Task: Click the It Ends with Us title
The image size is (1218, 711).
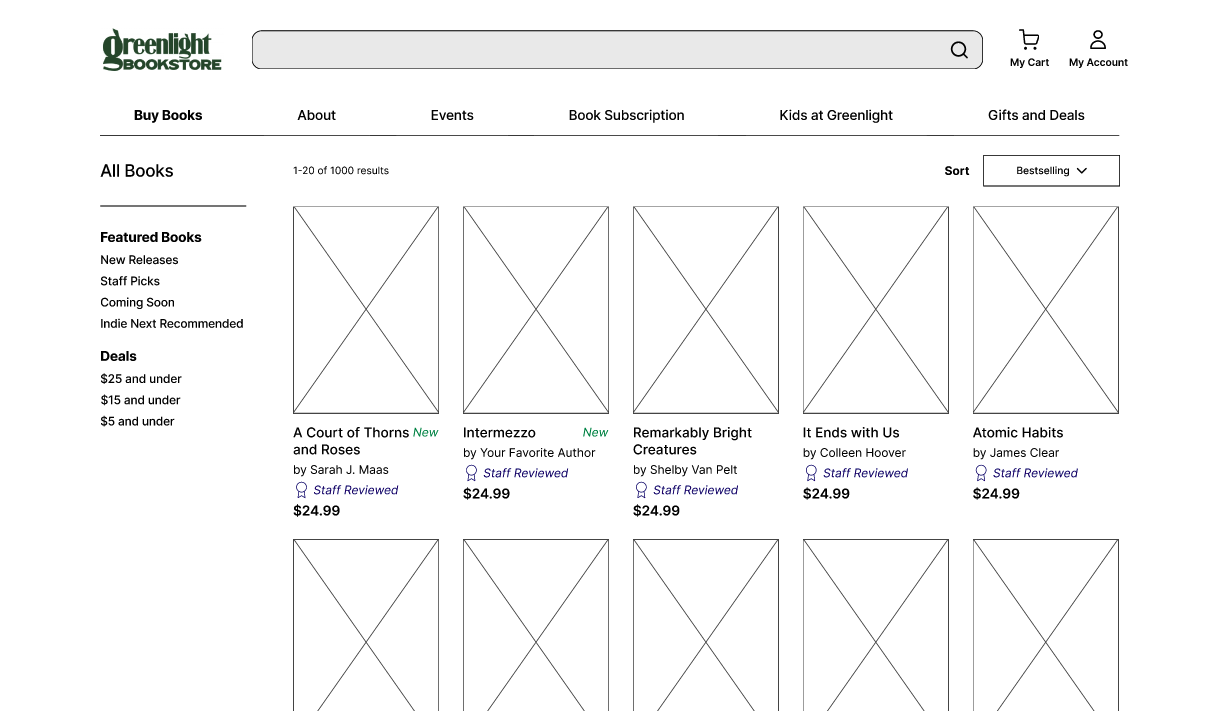Action: 851,433
